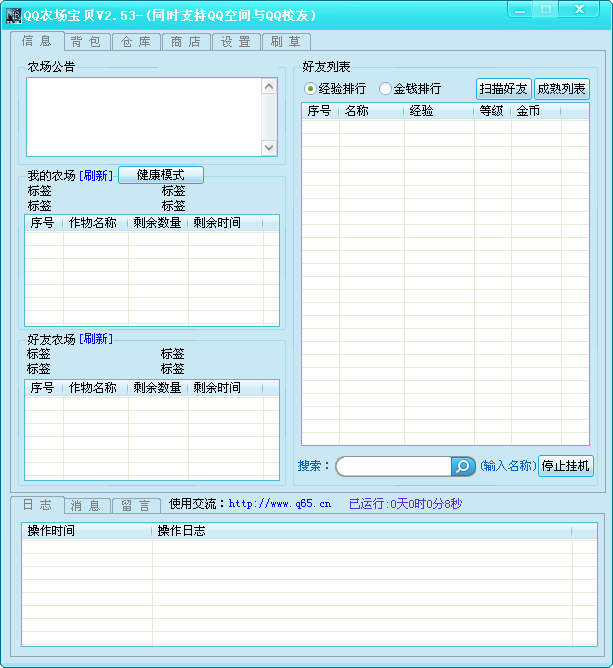Sort friend list by 金币 column header
613x668 pixels.
(x=536, y=111)
